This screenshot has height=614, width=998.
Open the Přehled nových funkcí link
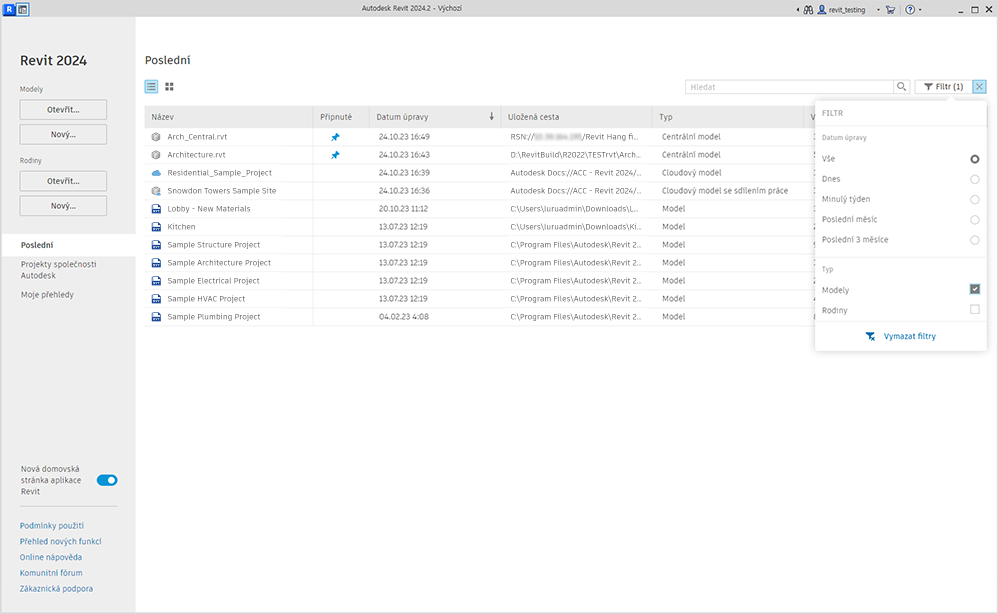pyautogui.click(x=60, y=541)
